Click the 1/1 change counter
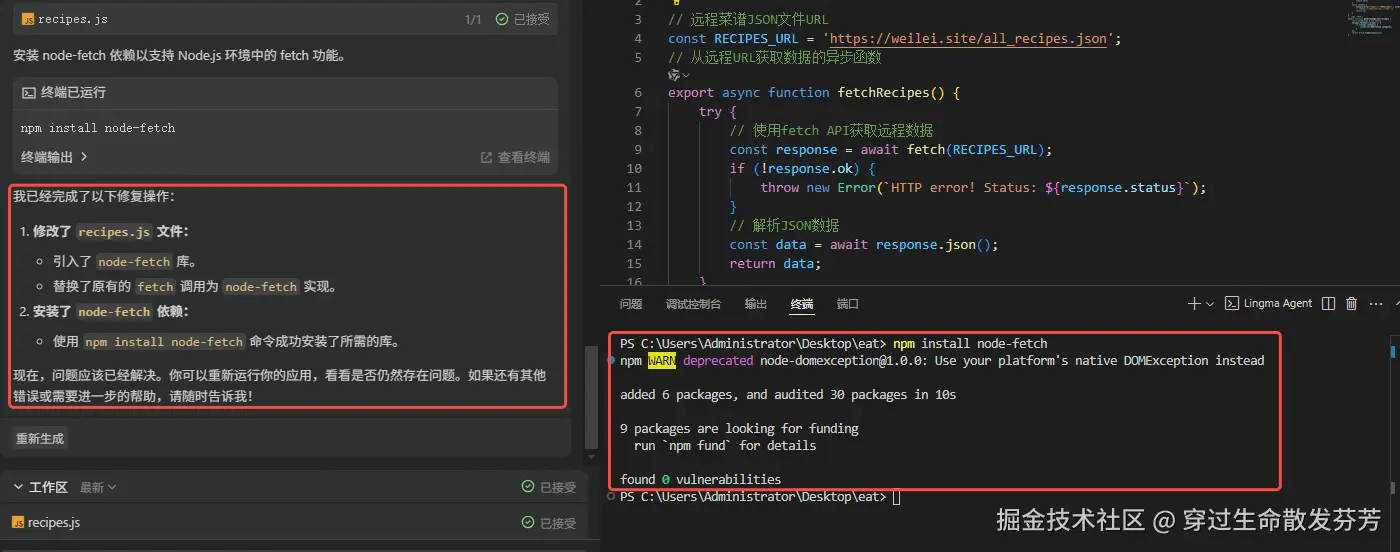This screenshot has width=1400, height=552. (x=473, y=19)
